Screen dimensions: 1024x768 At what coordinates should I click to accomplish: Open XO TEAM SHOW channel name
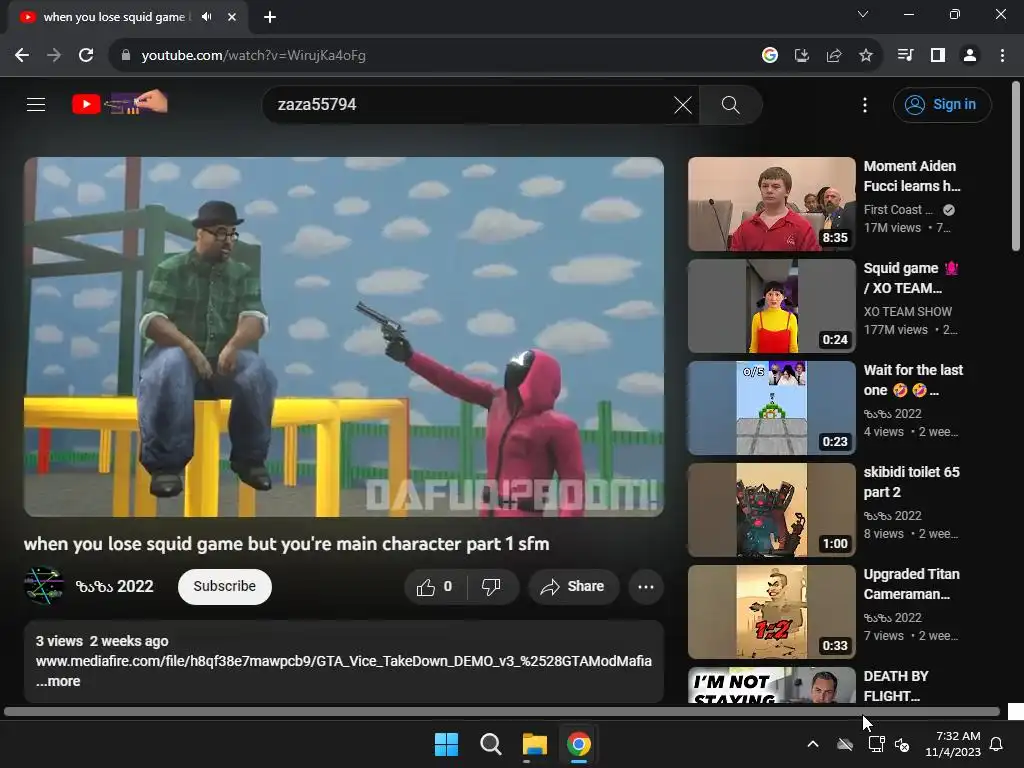[908, 312]
